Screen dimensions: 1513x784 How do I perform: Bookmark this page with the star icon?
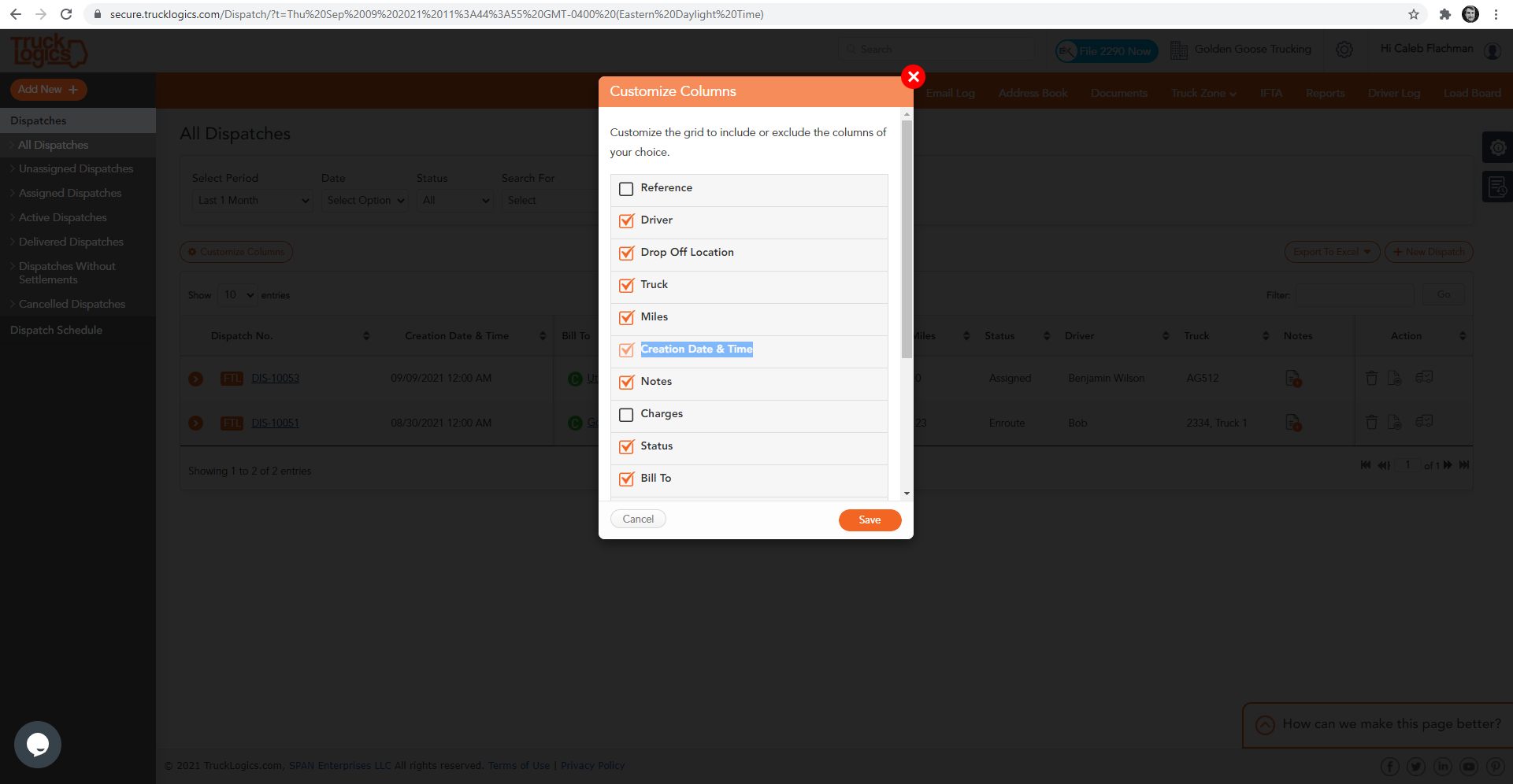click(x=1414, y=14)
